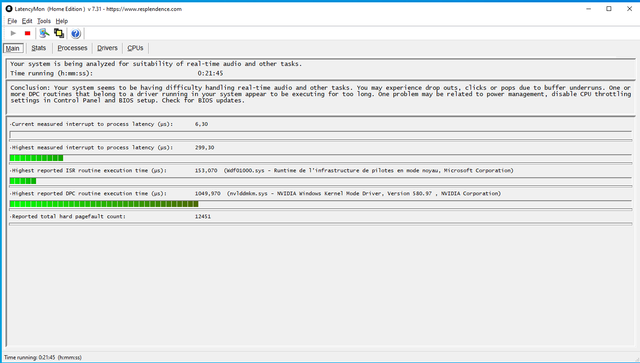Open the File menu
640x363 pixels.
12,21
